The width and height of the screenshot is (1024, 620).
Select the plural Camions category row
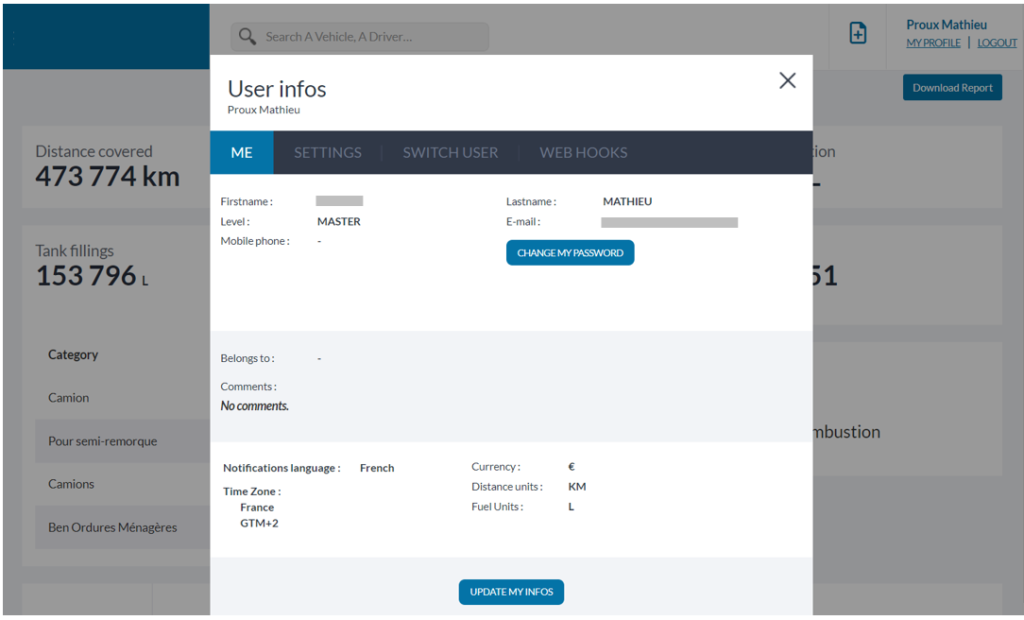point(71,484)
